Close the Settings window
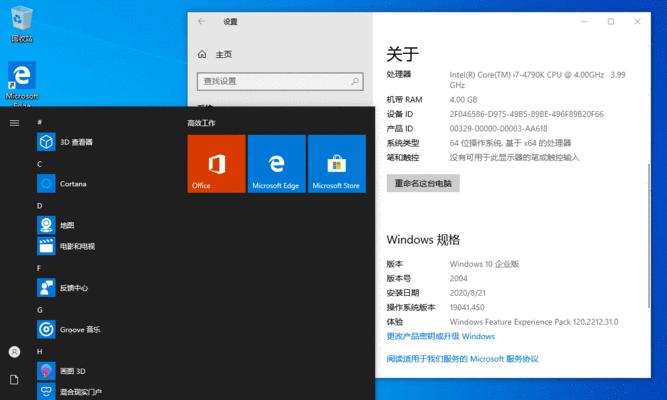667x400 pixels. (x=637, y=21)
